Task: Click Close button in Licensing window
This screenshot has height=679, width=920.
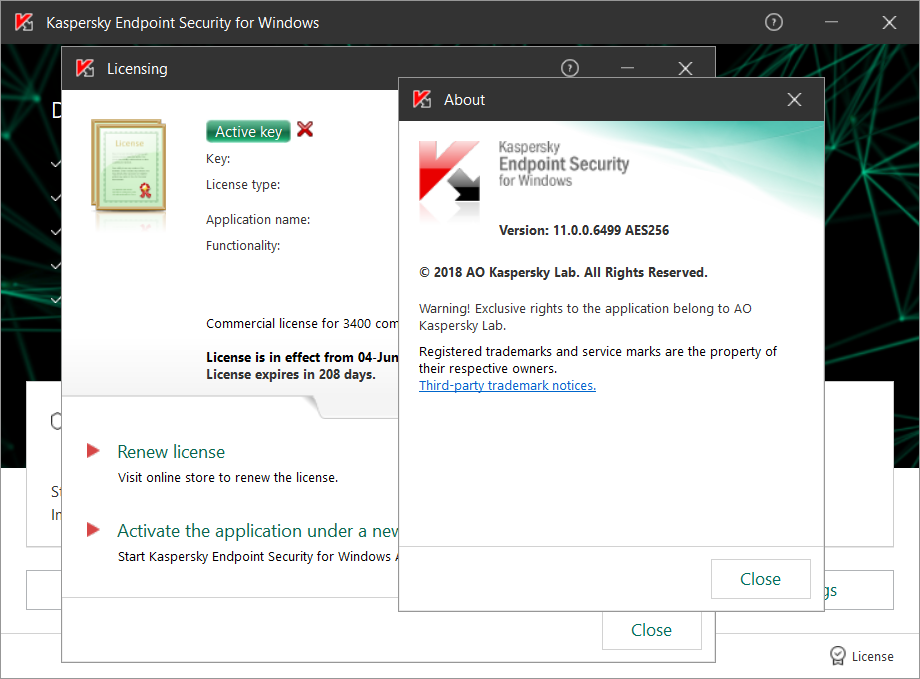Action: pos(651,630)
